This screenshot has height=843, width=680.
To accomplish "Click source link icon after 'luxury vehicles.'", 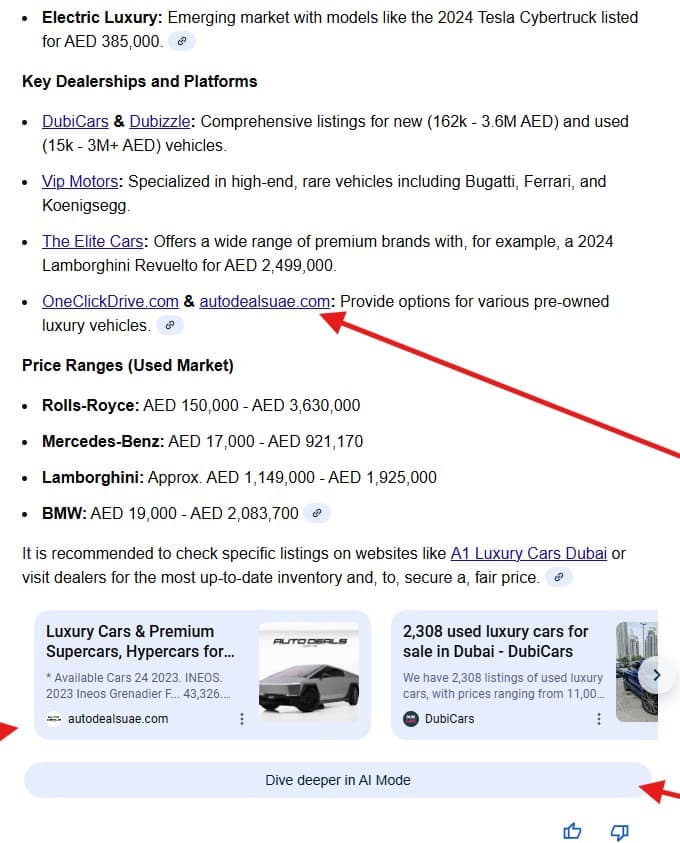I will coord(170,325).
